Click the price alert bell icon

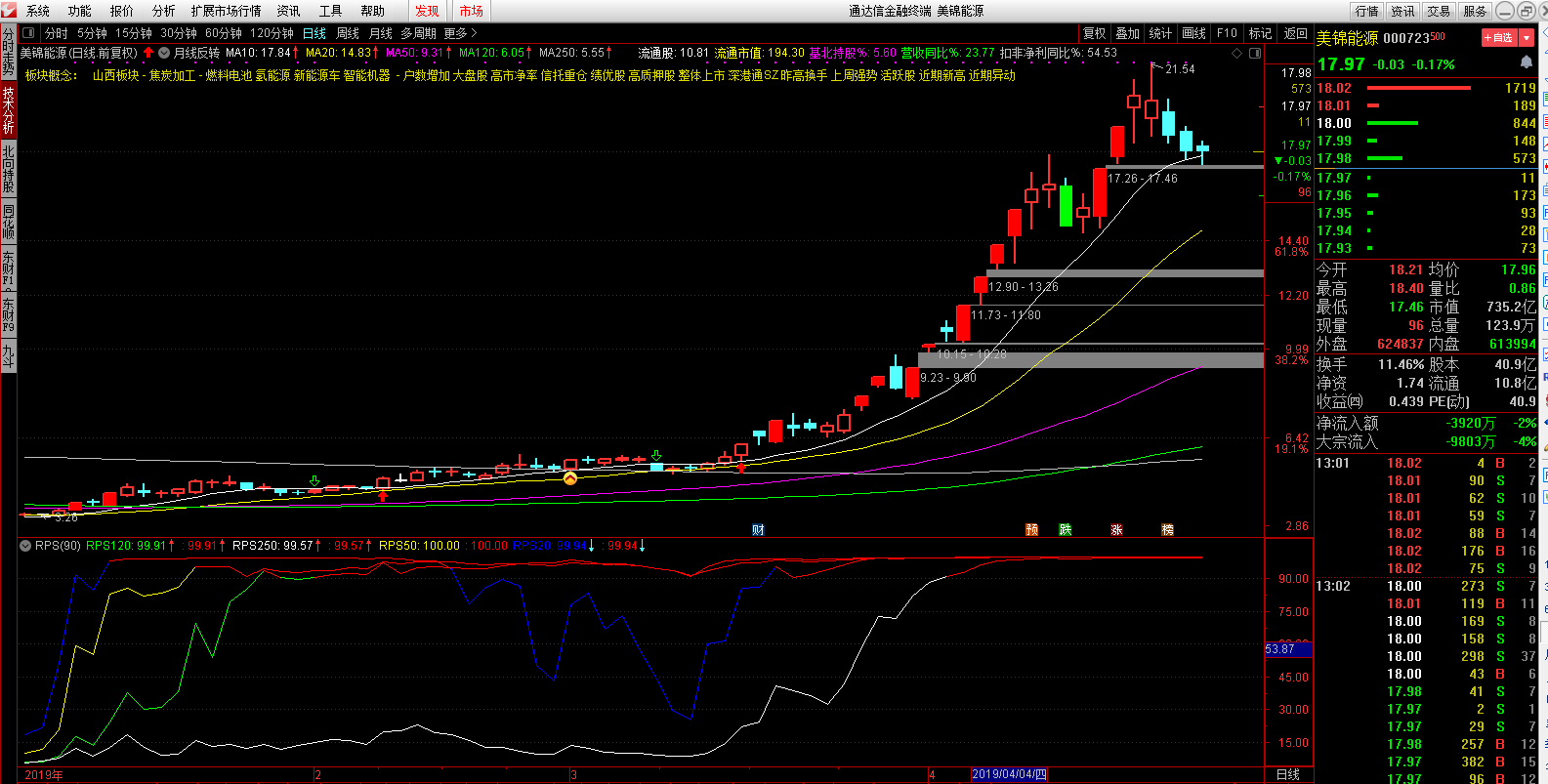tap(1527, 62)
